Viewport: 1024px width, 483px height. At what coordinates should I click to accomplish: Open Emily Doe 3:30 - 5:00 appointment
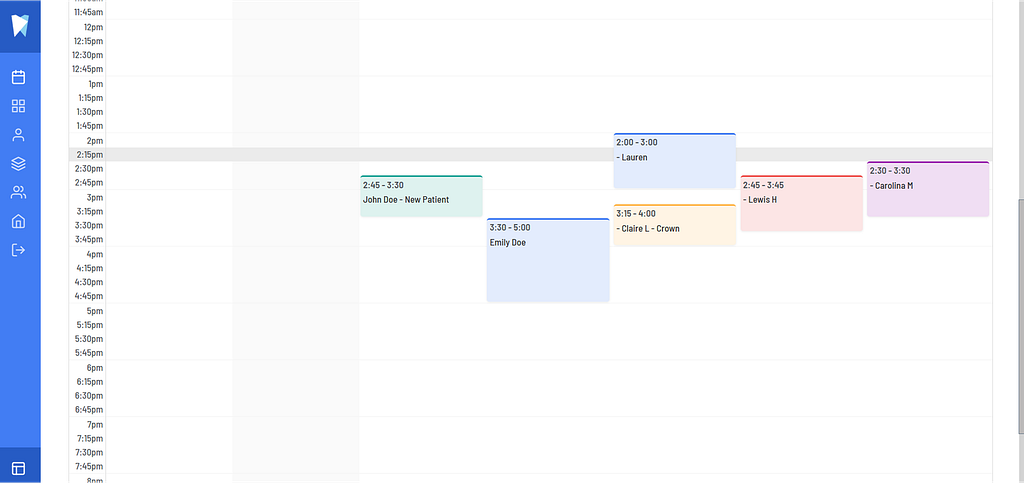548,260
